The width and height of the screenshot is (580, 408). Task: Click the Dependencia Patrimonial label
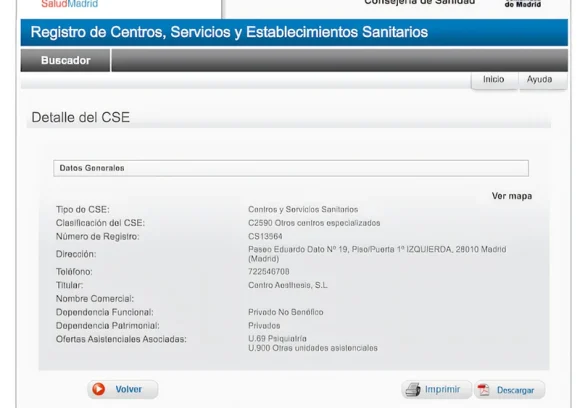point(108,326)
